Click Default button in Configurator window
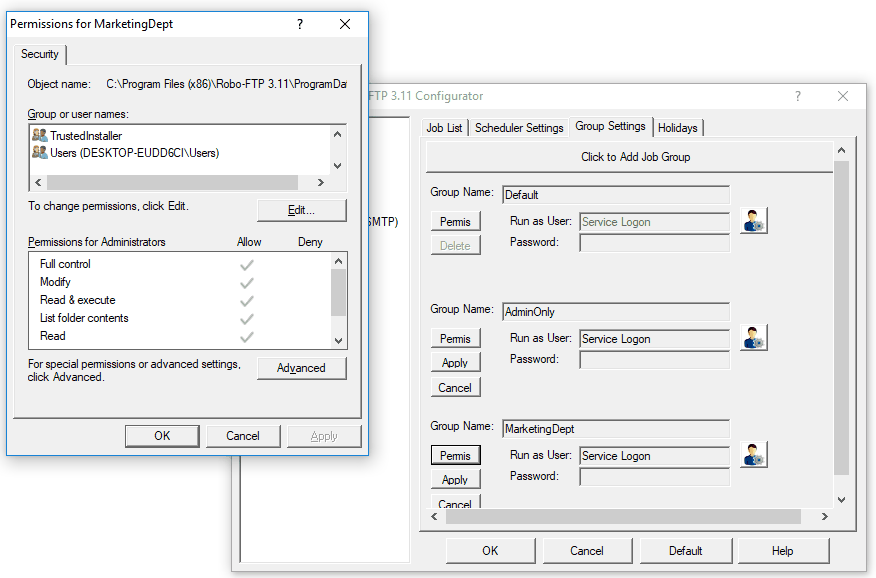Viewport: 876px width, 578px height. pos(685,551)
